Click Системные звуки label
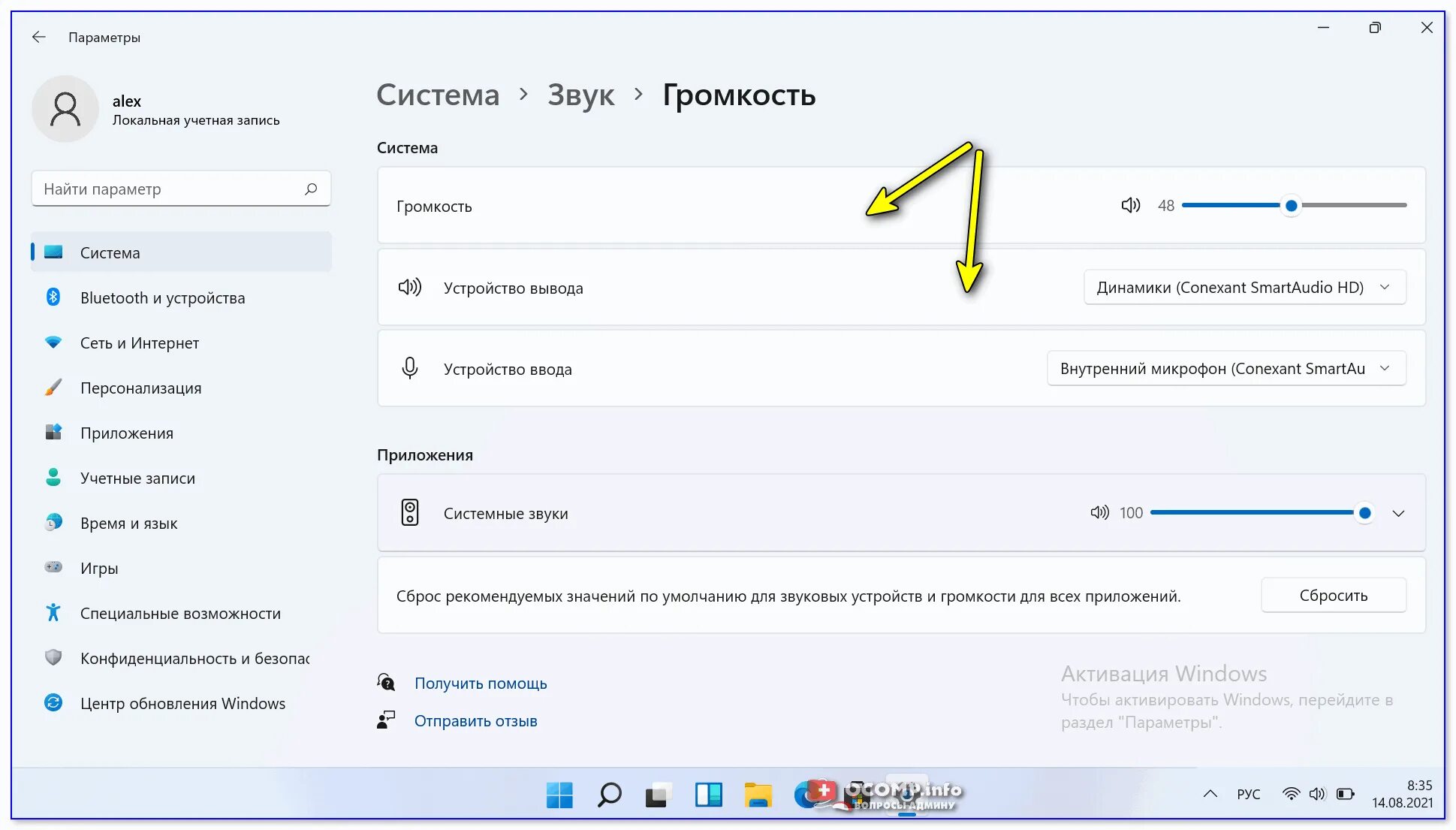This screenshot has width=1456, height=830. click(x=505, y=513)
